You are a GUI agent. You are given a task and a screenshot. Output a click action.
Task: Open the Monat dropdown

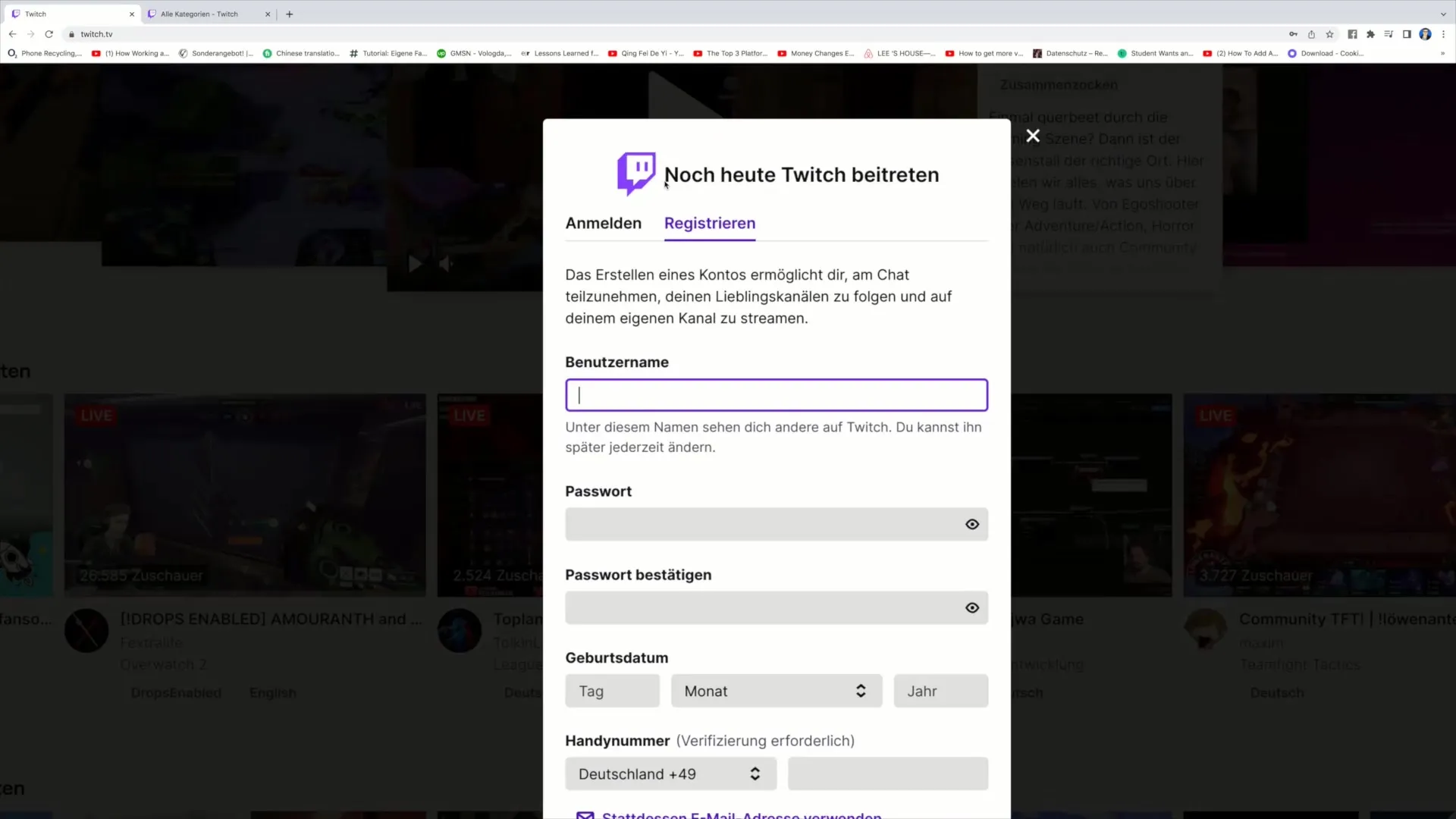click(777, 691)
